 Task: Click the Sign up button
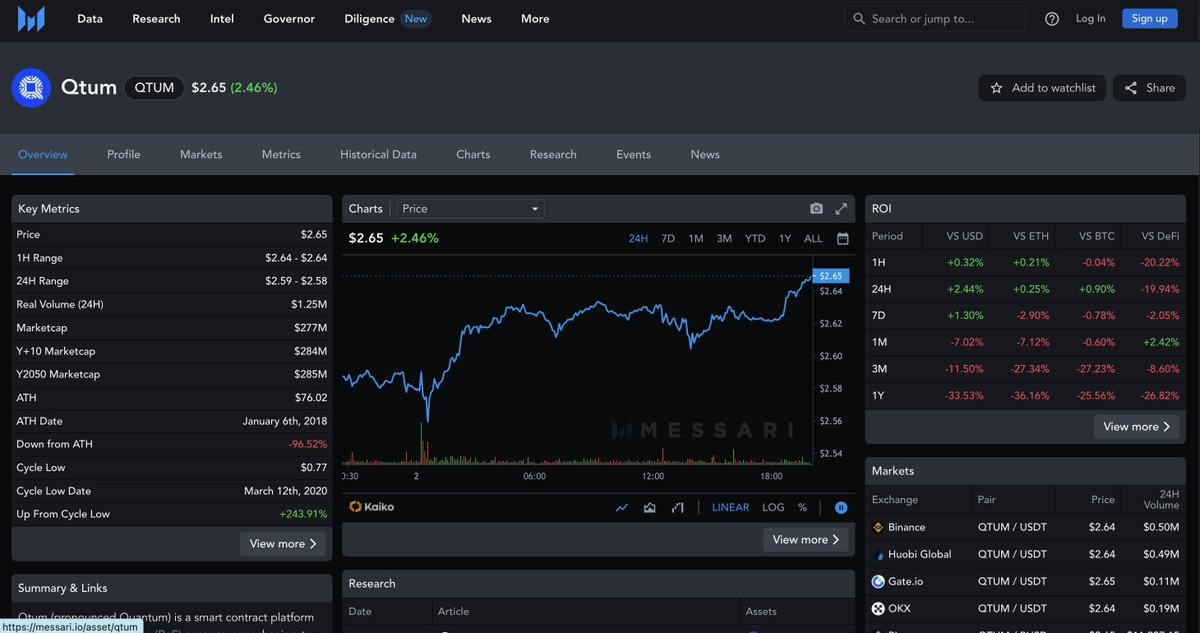point(1149,19)
